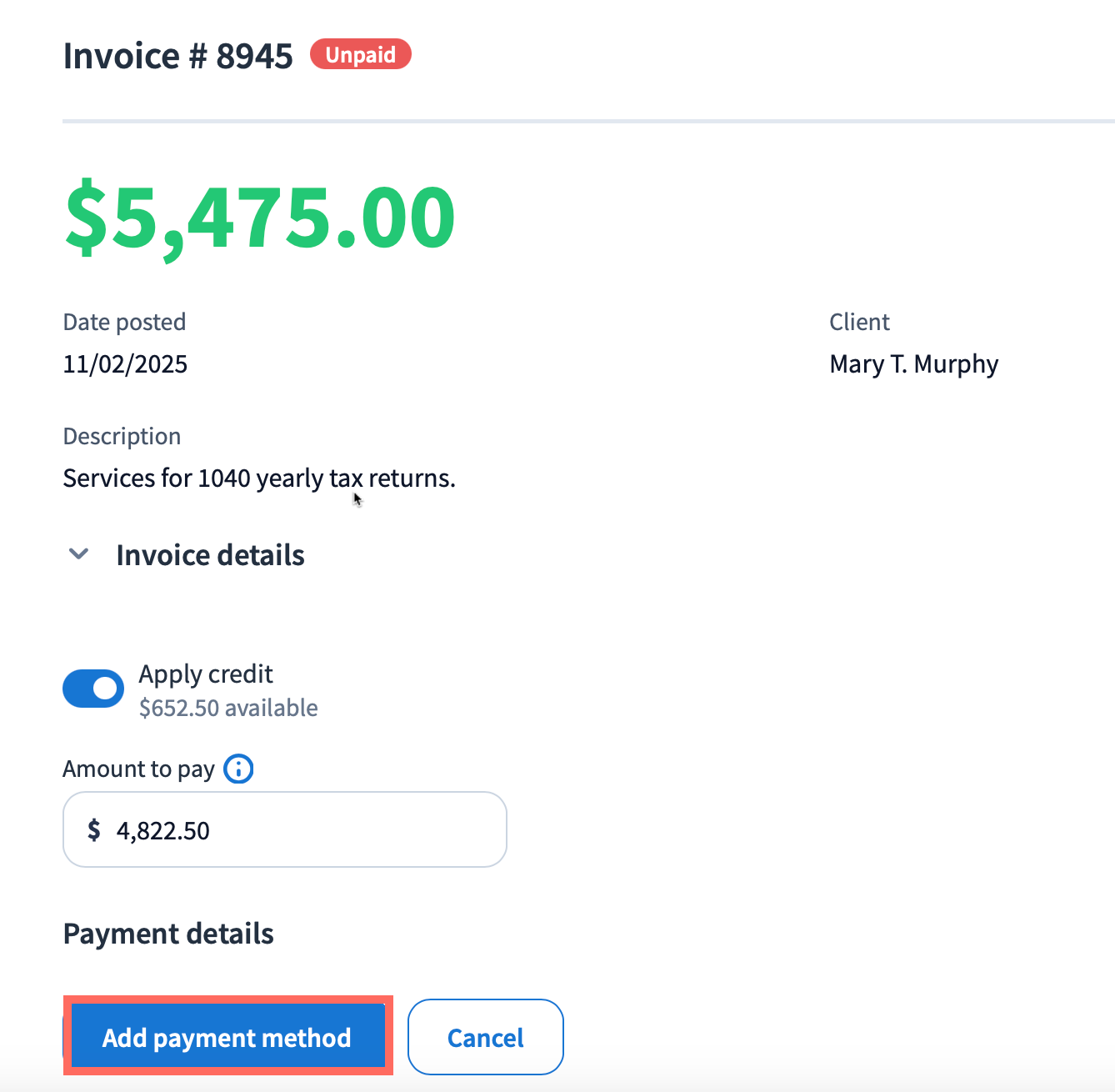Click the Payment details heading
This screenshot has height=1092, width=1115.
point(168,934)
